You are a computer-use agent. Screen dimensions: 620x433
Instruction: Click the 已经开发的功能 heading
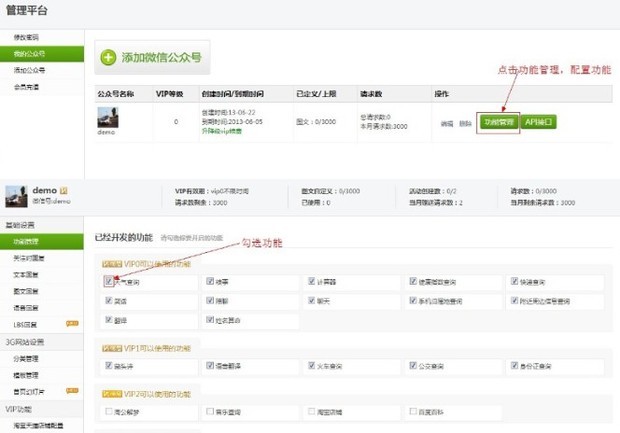tap(124, 238)
